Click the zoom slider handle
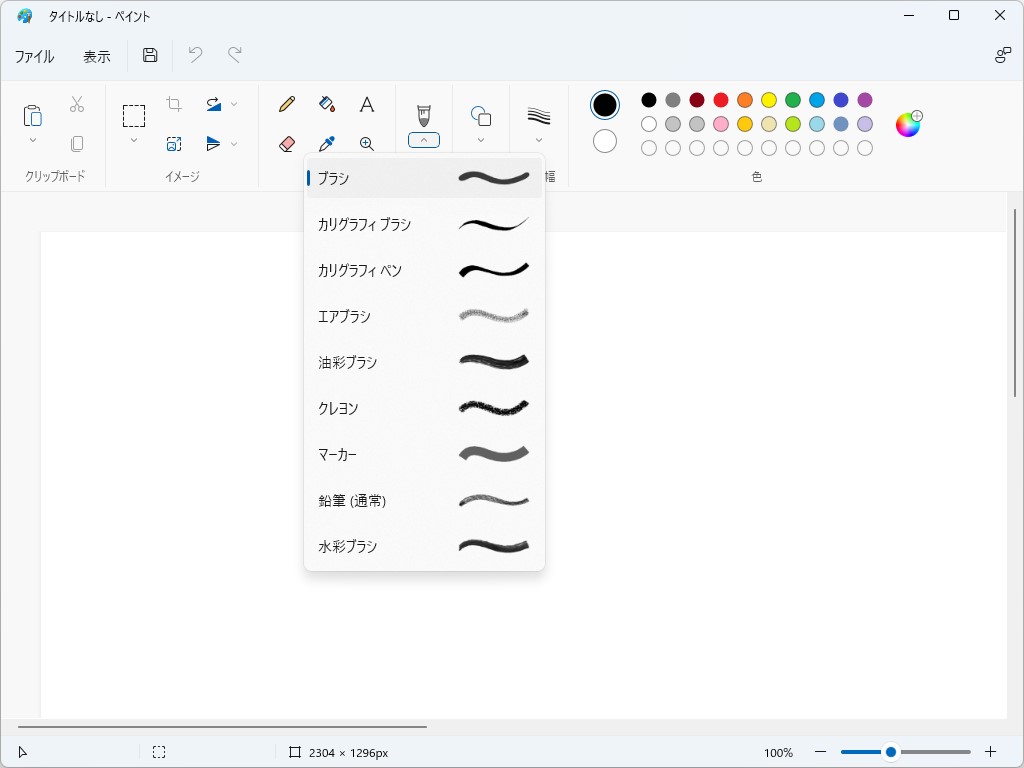This screenshot has height=768, width=1024. [x=890, y=752]
